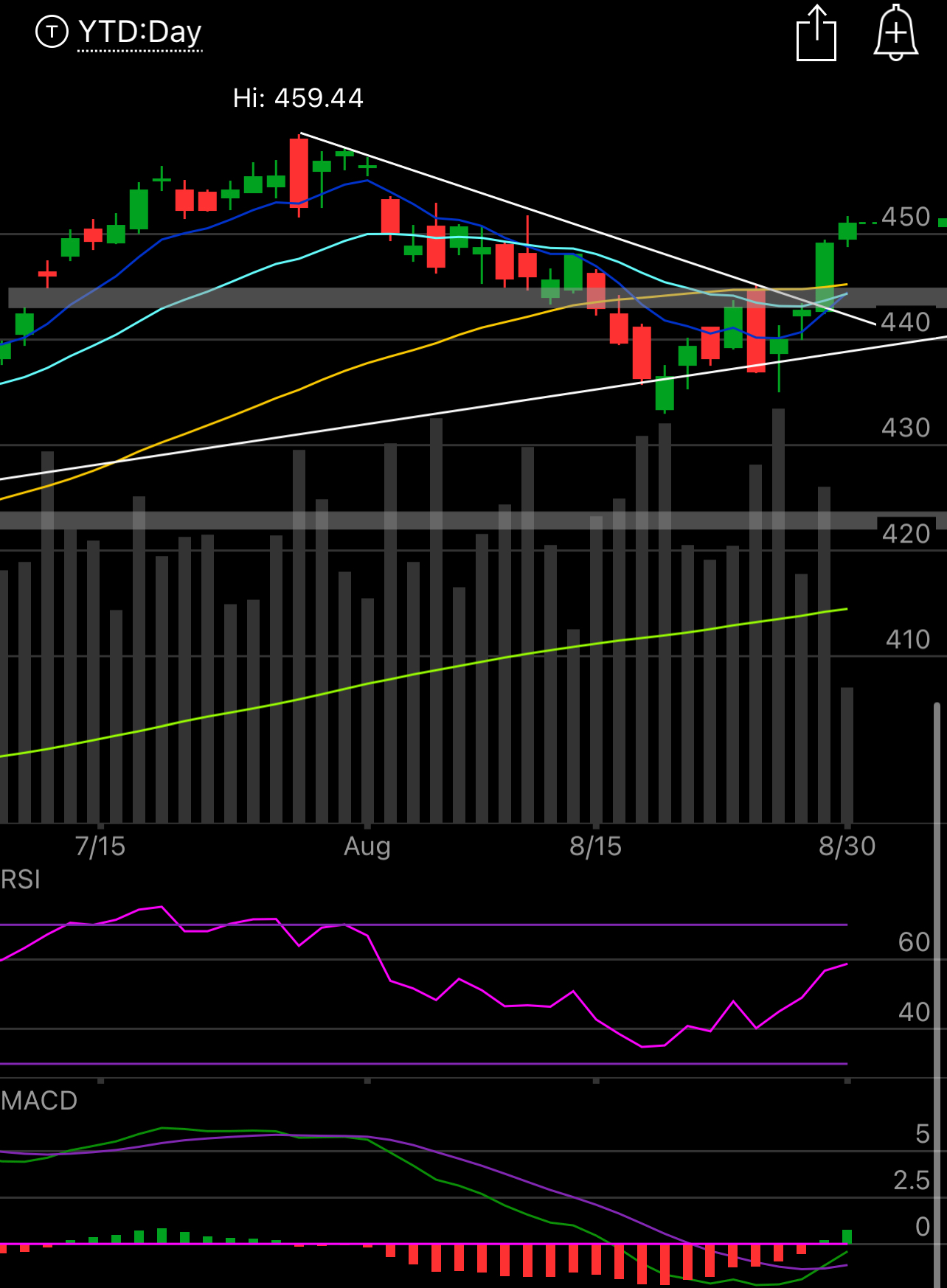
Task: Grab the vertical scrollbar on the right edge
Action: [937, 995]
